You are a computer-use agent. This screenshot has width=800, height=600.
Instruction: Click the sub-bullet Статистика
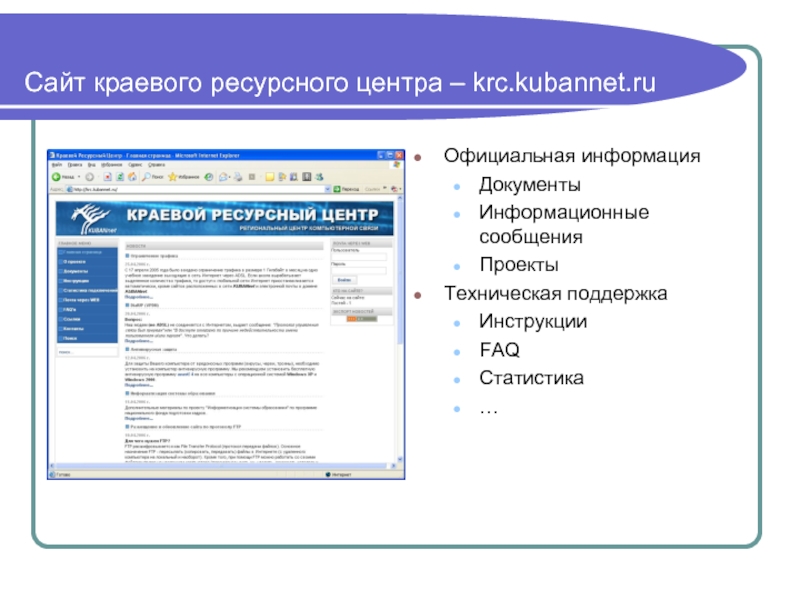point(532,378)
